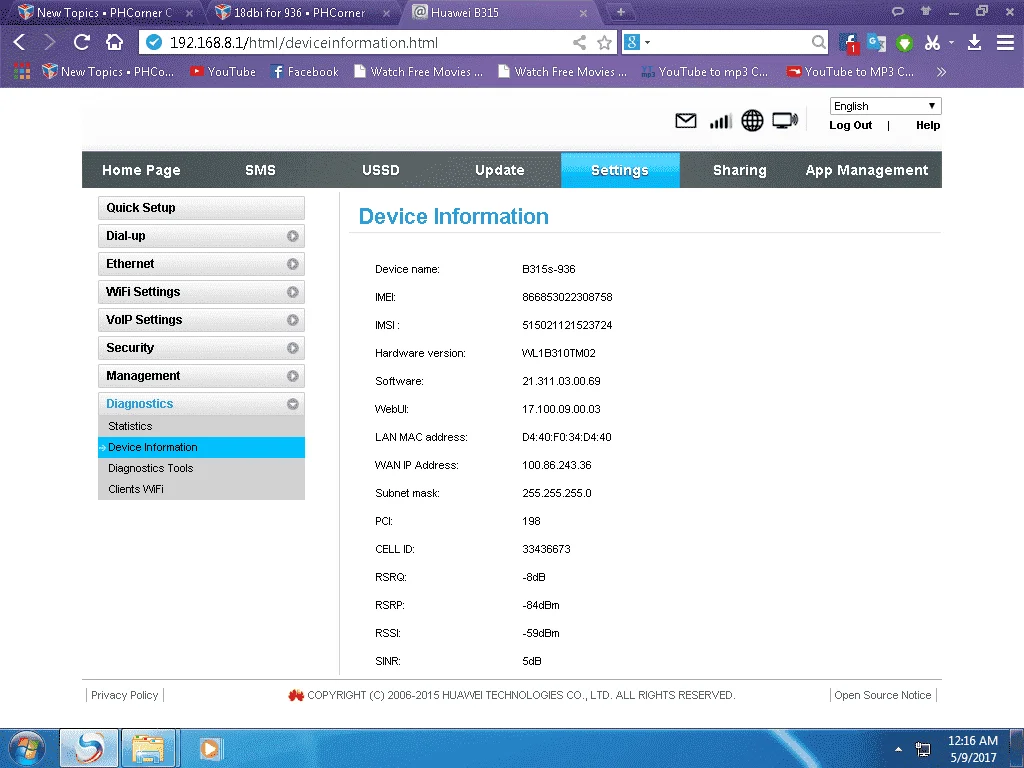Open a new browser tab
1024x768 pixels.
pyautogui.click(x=620, y=12)
